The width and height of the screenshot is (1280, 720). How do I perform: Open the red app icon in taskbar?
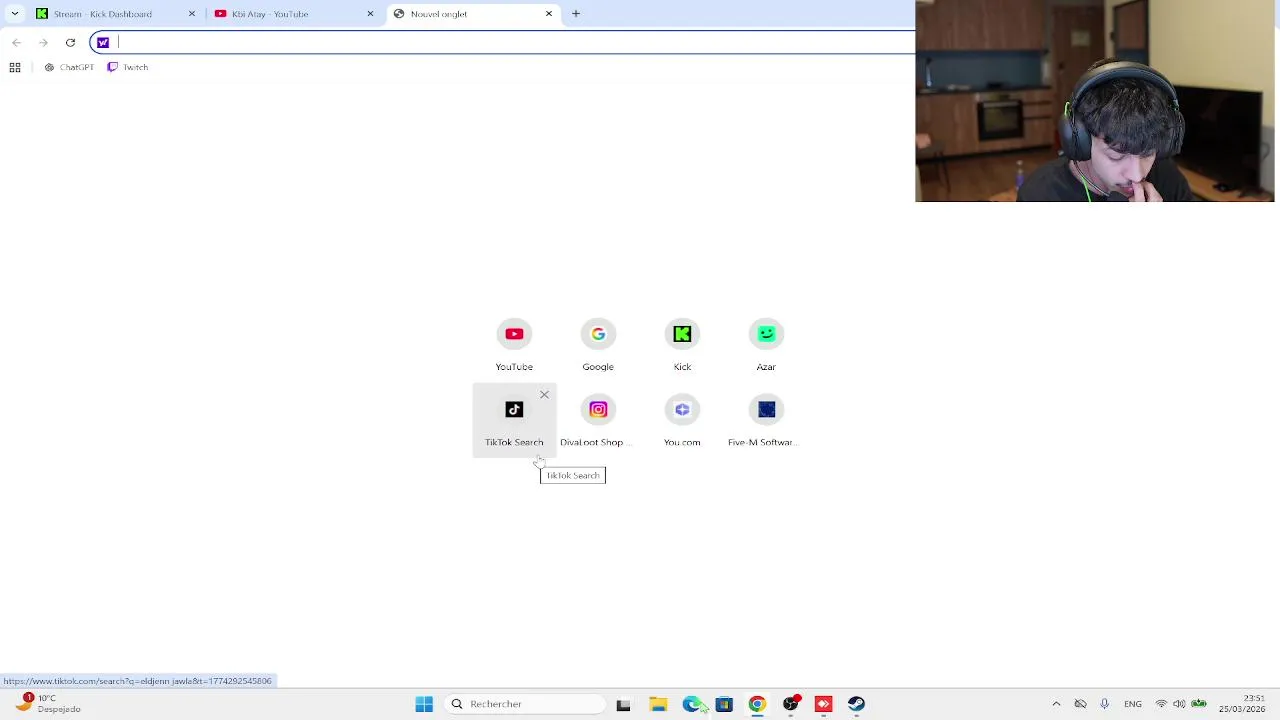coord(823,704)
